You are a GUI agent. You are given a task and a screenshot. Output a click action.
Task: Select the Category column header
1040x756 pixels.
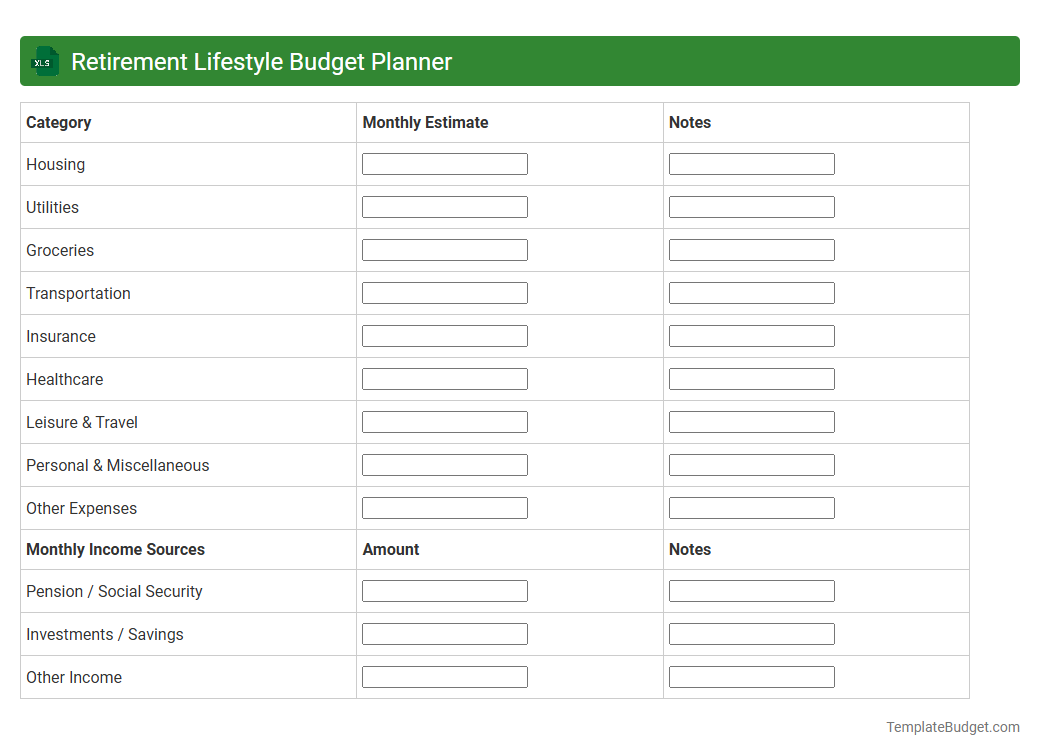coord(58,122)
